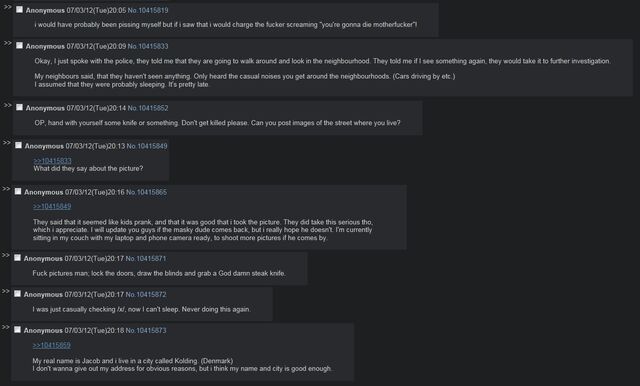Select checkbox beside post No.10415852
640x386 pixels.
point(19,107)
